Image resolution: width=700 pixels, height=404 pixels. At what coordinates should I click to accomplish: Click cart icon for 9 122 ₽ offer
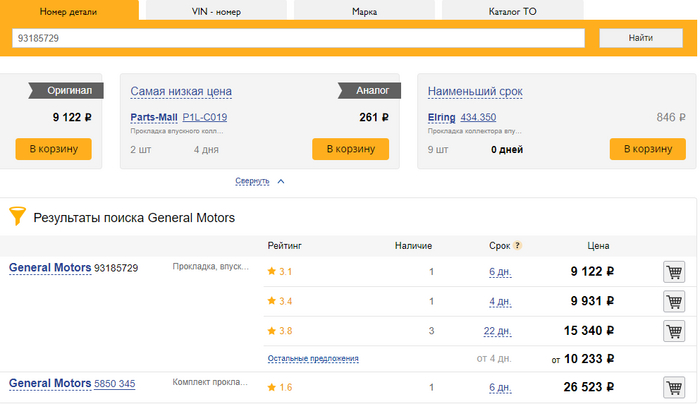(x=674, y=272)
